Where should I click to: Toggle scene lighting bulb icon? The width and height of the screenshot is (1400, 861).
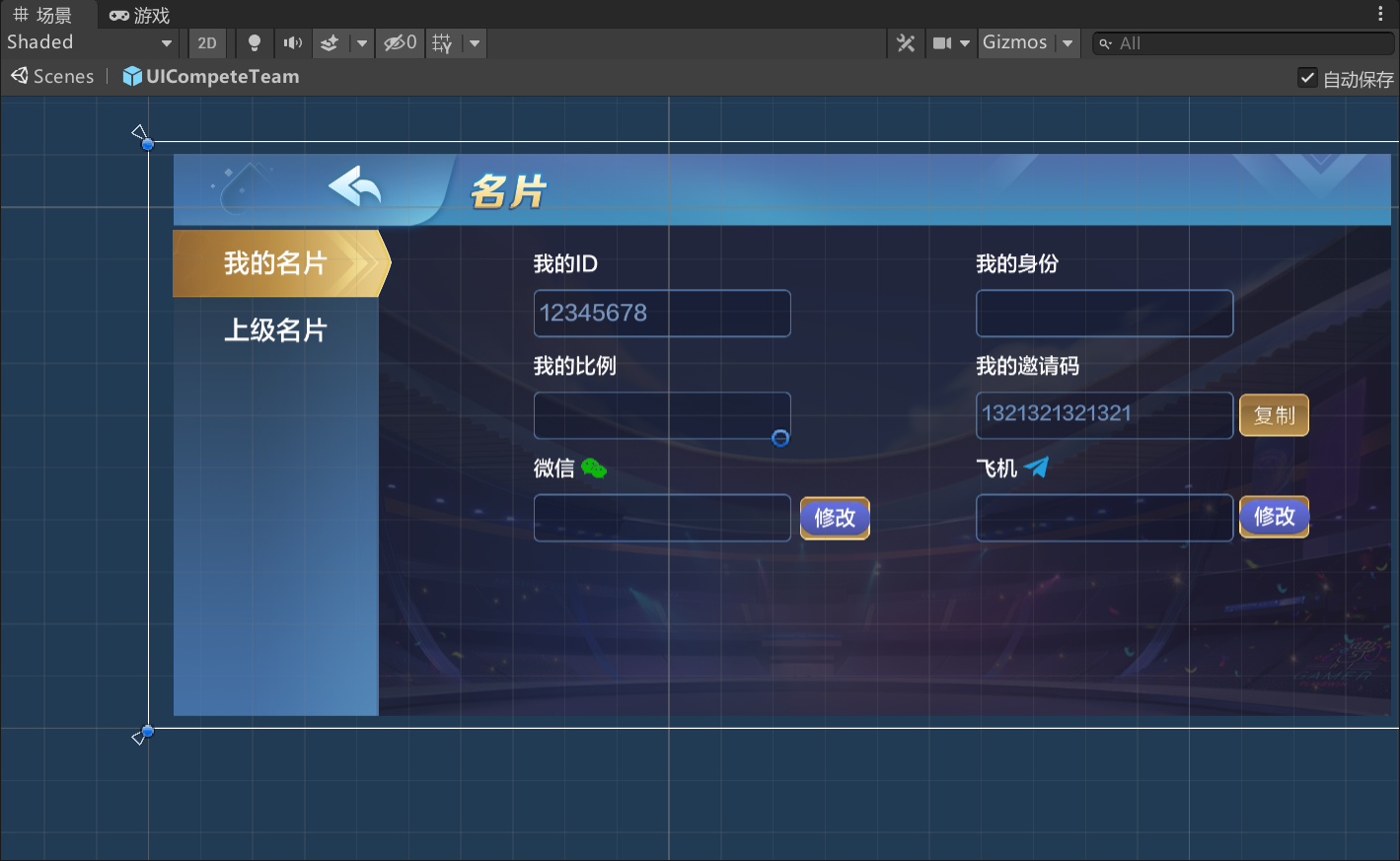(x=254, y=43)
